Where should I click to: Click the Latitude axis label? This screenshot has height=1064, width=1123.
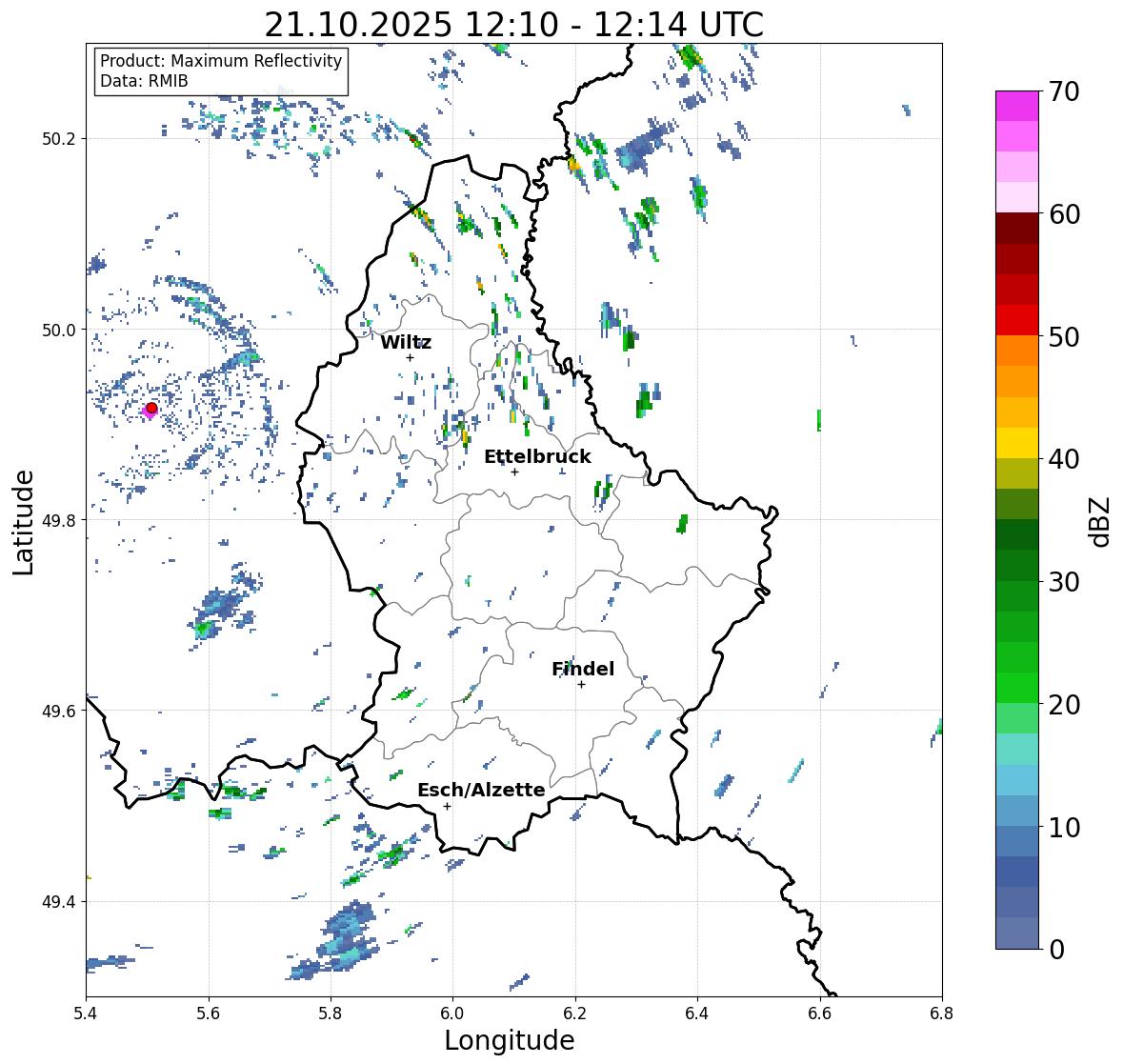pyautogui.click(x=23, y=522)
